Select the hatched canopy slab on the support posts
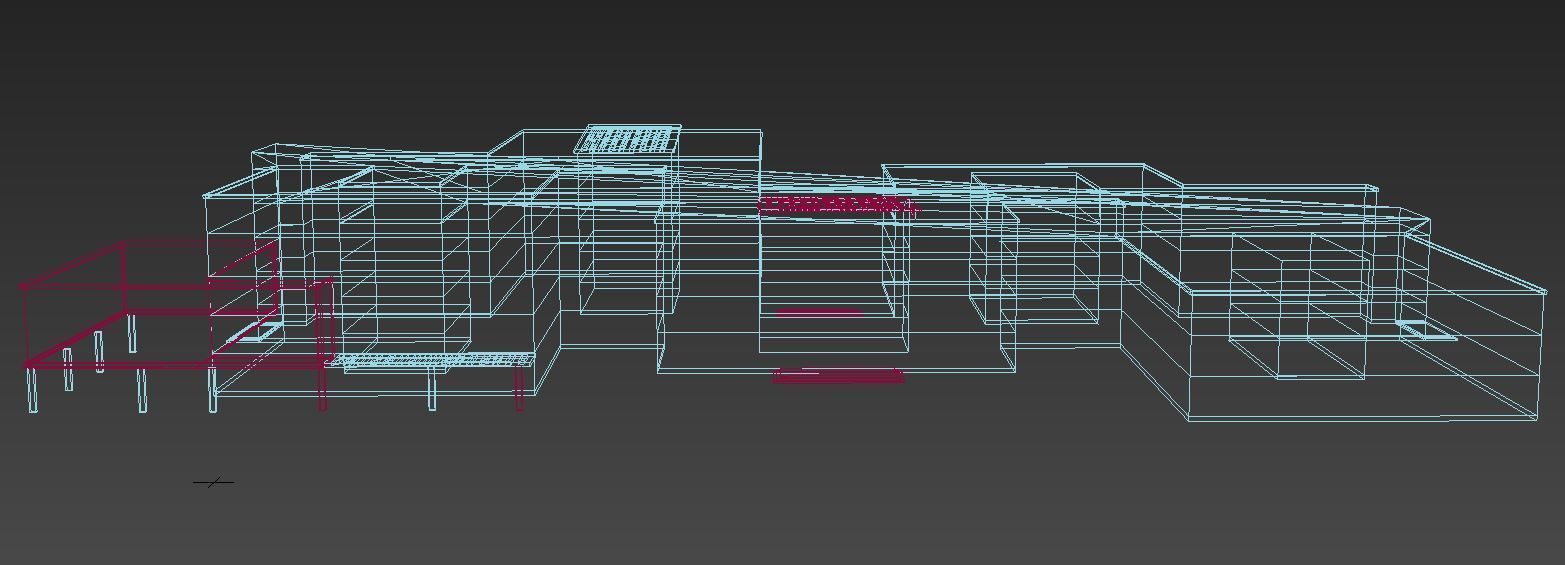1565x565 pixels. 433,359
